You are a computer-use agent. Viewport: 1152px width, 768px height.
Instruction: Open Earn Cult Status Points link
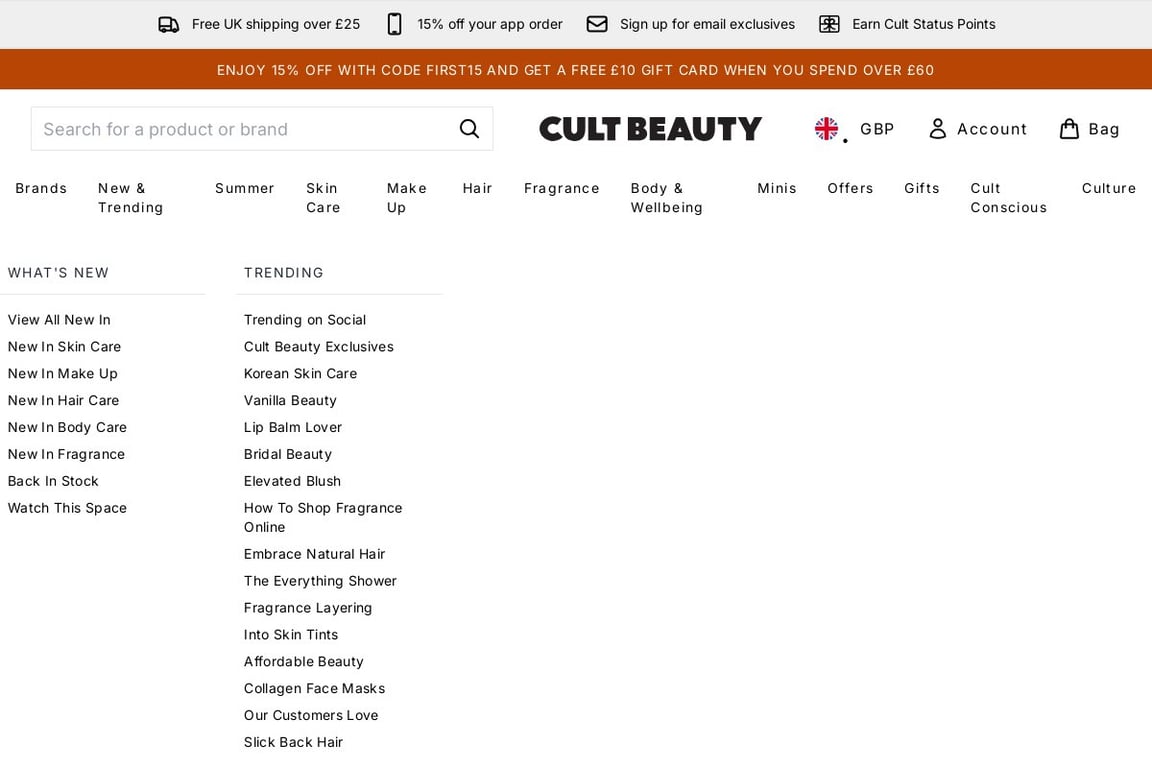(x=924, y=24)
